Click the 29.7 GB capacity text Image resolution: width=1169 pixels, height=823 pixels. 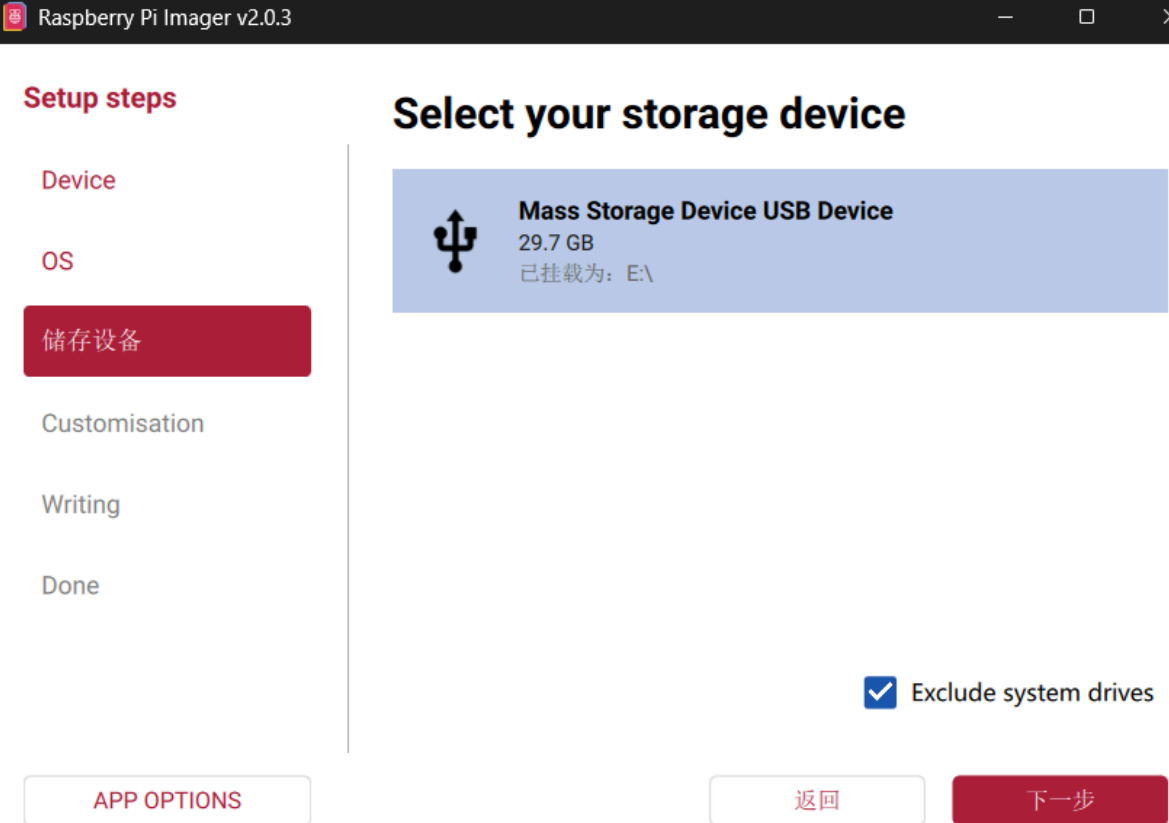pyautogui.click(x=555, y=242)
